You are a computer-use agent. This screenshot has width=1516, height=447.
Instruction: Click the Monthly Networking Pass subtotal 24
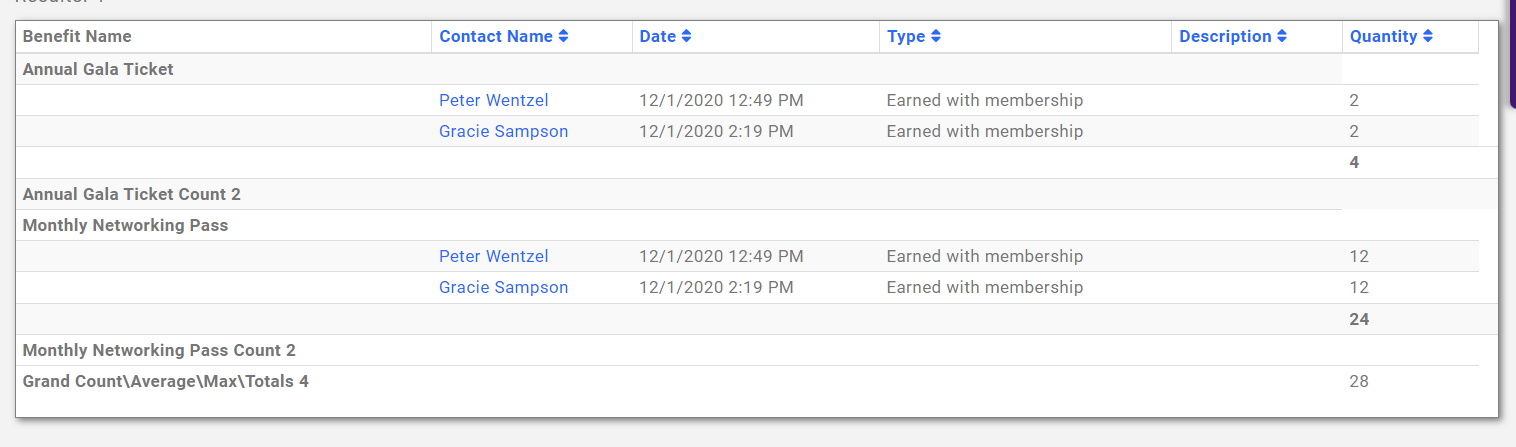point(1359,319)
